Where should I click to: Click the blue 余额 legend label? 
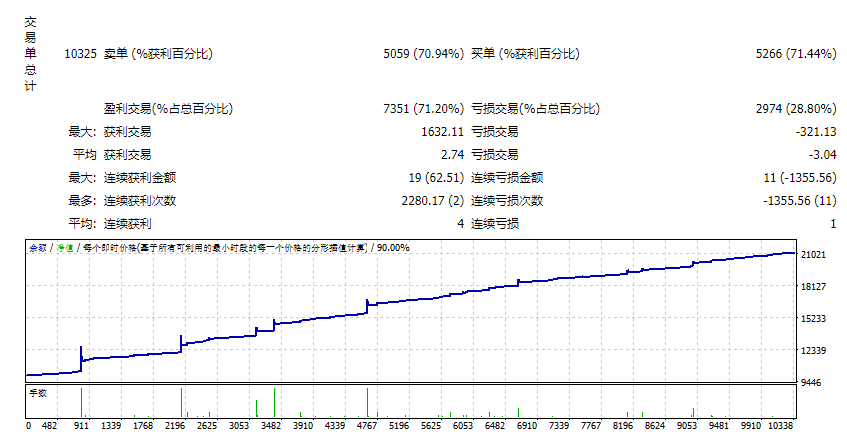coord(38,248)
